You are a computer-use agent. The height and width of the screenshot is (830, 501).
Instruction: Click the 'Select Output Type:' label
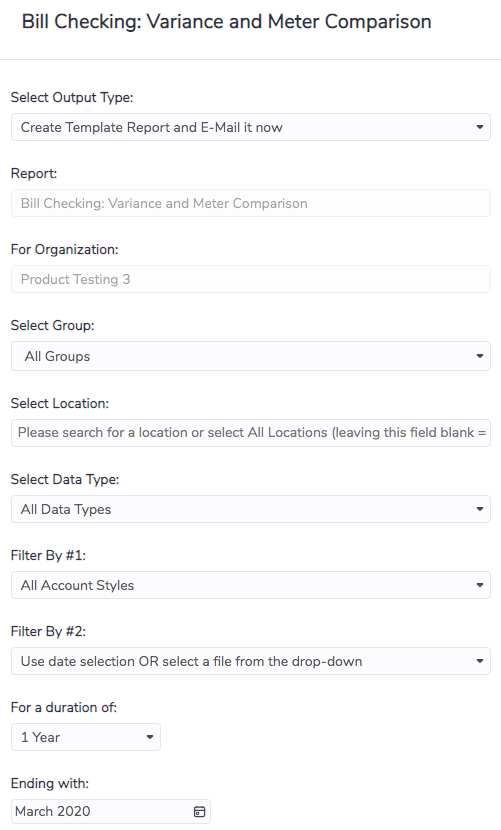(72, 97)
